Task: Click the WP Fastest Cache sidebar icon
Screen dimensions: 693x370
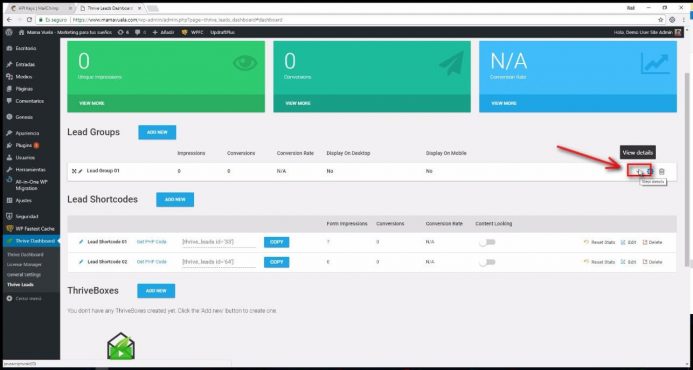Action: click(x=9, y=229)
